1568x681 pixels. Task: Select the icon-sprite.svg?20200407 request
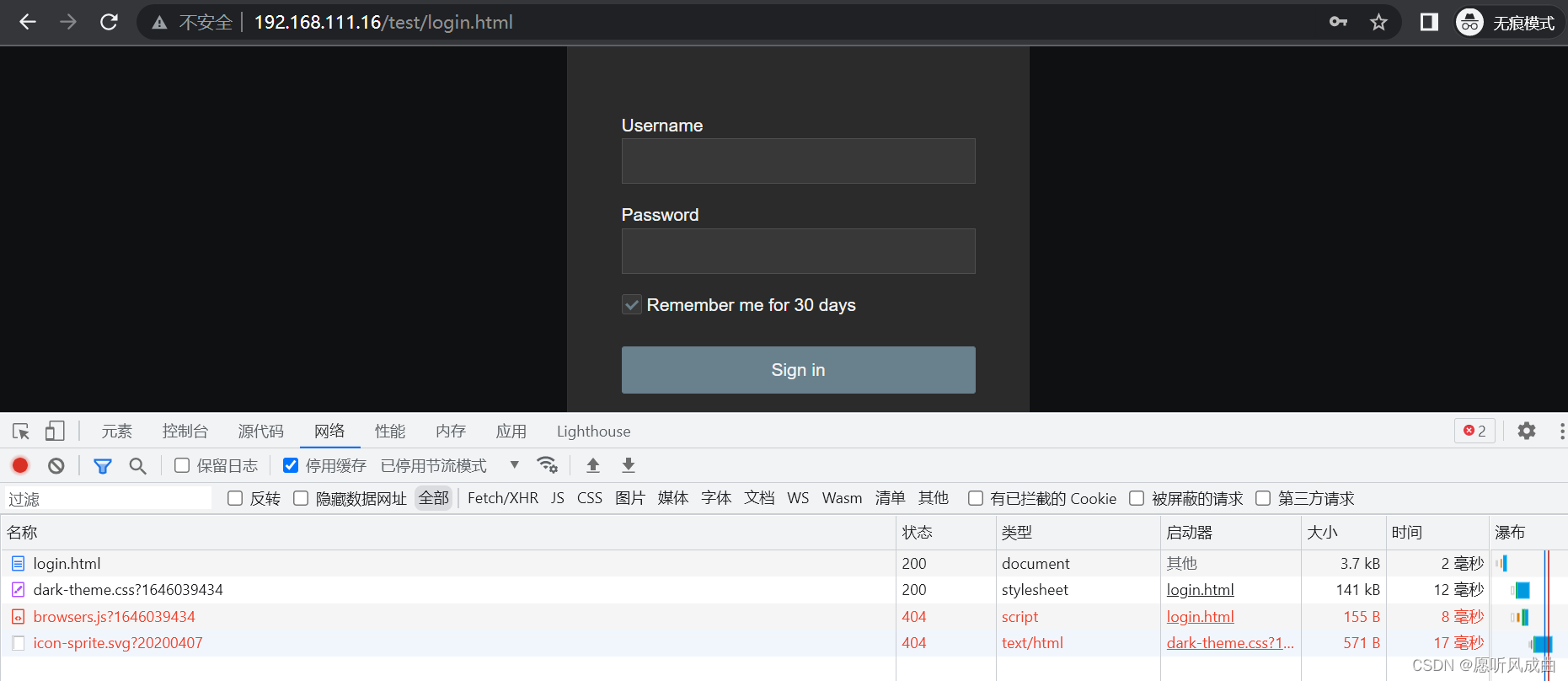(118, 643)
